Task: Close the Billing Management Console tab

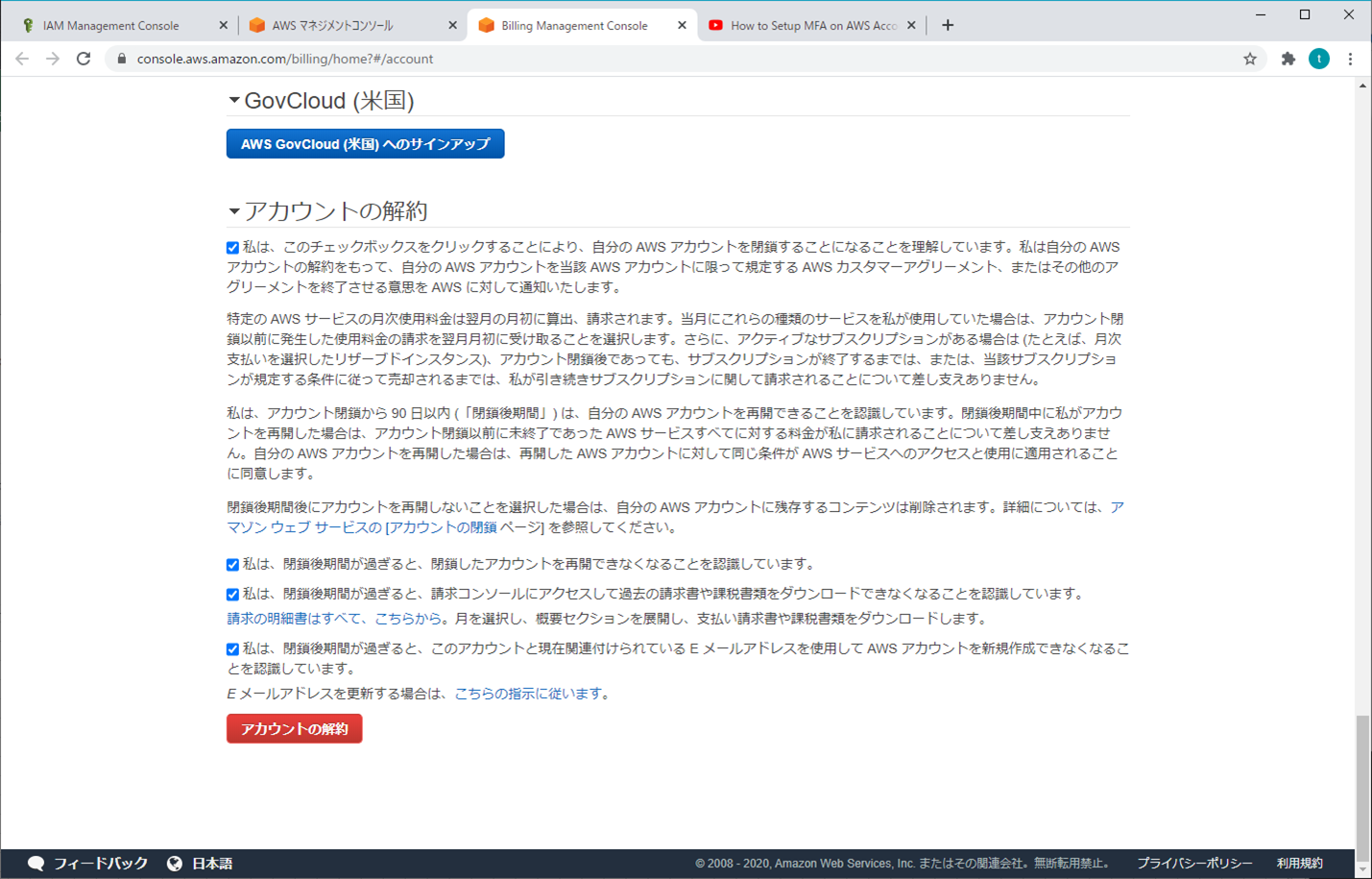Action: click(682, 25)
